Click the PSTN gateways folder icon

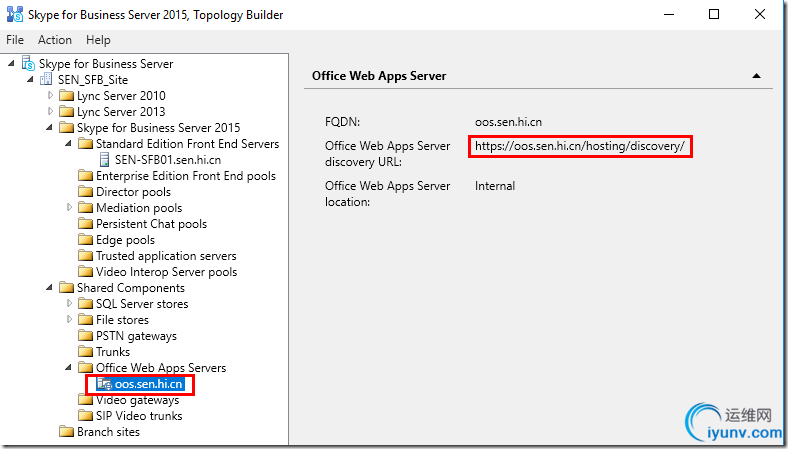pos(85,336)
